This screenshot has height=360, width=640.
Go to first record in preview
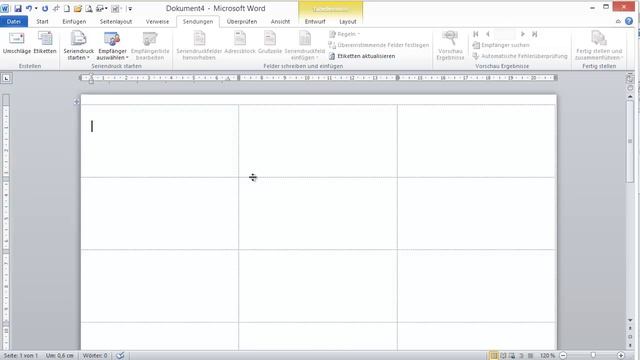coord(476,34)
